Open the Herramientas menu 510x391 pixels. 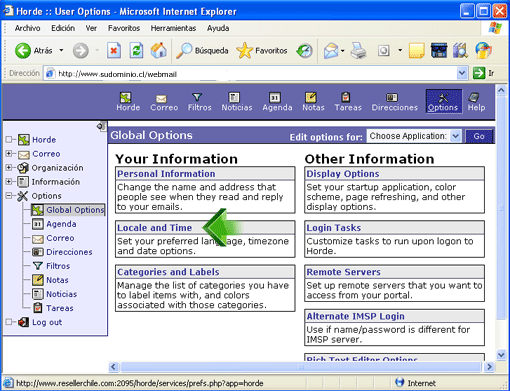click(x=173, y=28)
